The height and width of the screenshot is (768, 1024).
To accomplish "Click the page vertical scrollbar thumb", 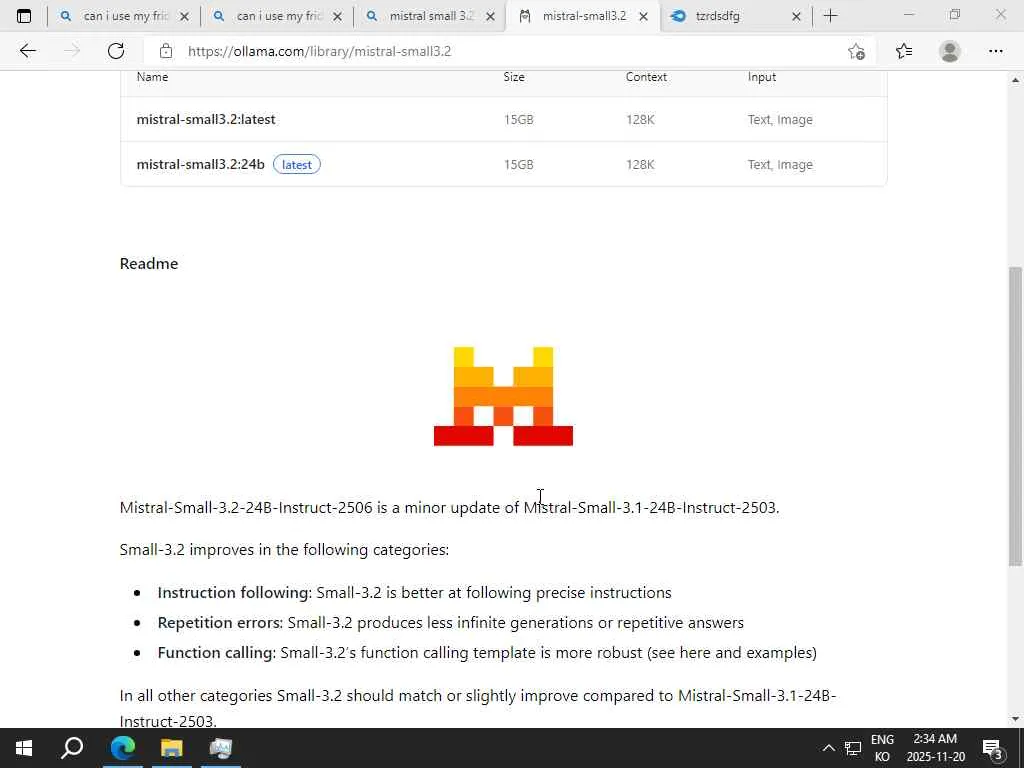I will (x=1015, y=415).
